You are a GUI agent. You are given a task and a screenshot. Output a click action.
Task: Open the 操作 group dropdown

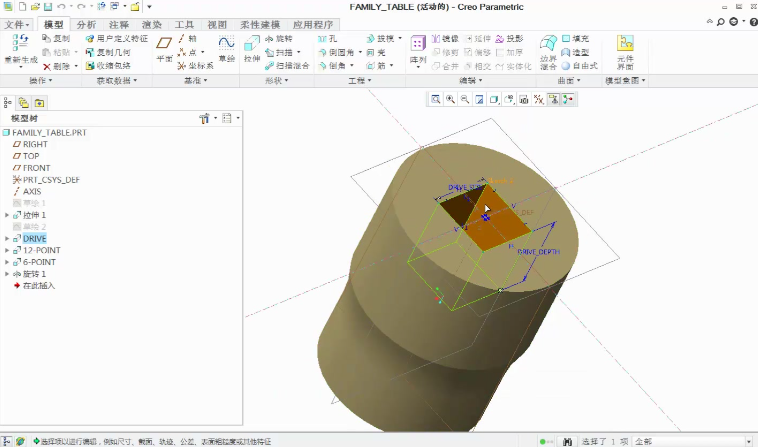coord(40,80)
